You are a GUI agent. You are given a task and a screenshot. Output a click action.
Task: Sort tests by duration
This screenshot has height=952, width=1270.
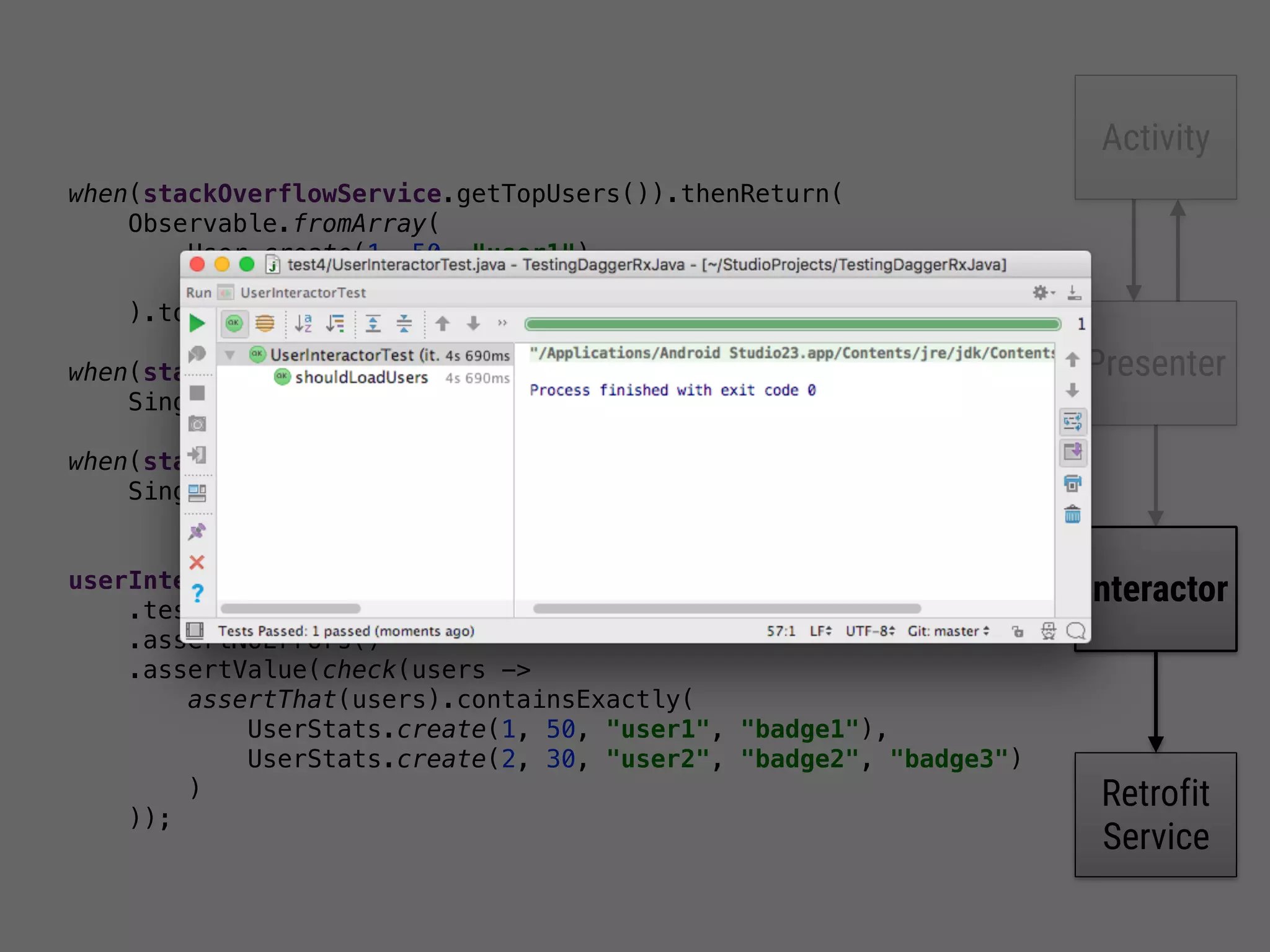[x=335, y=323]
